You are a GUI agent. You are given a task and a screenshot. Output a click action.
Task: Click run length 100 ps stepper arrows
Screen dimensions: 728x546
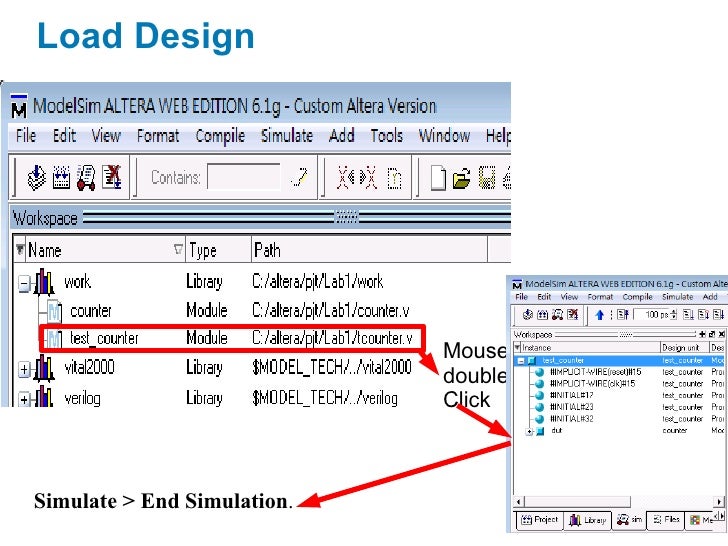(x=674, y=315)
